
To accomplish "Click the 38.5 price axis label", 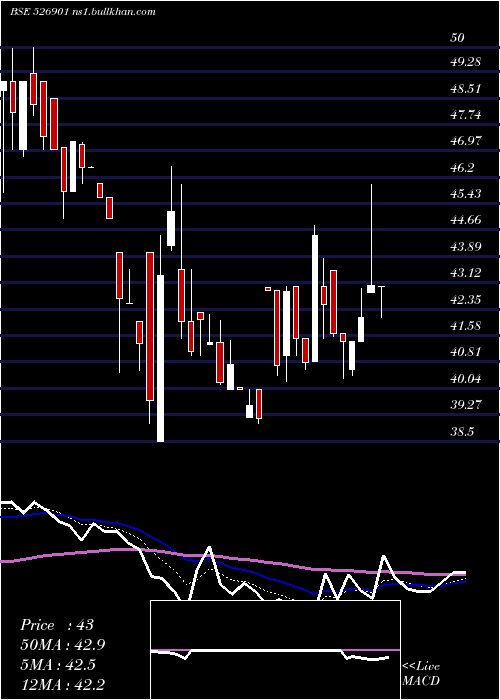I will [462, 432].
